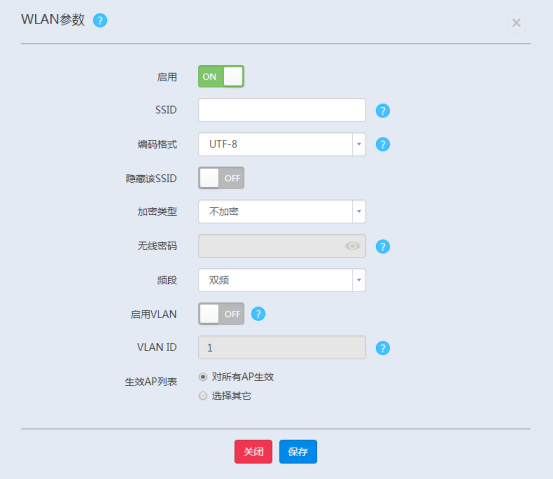
Task: Click the red 关闭 button
Action: tap(253, 451)
